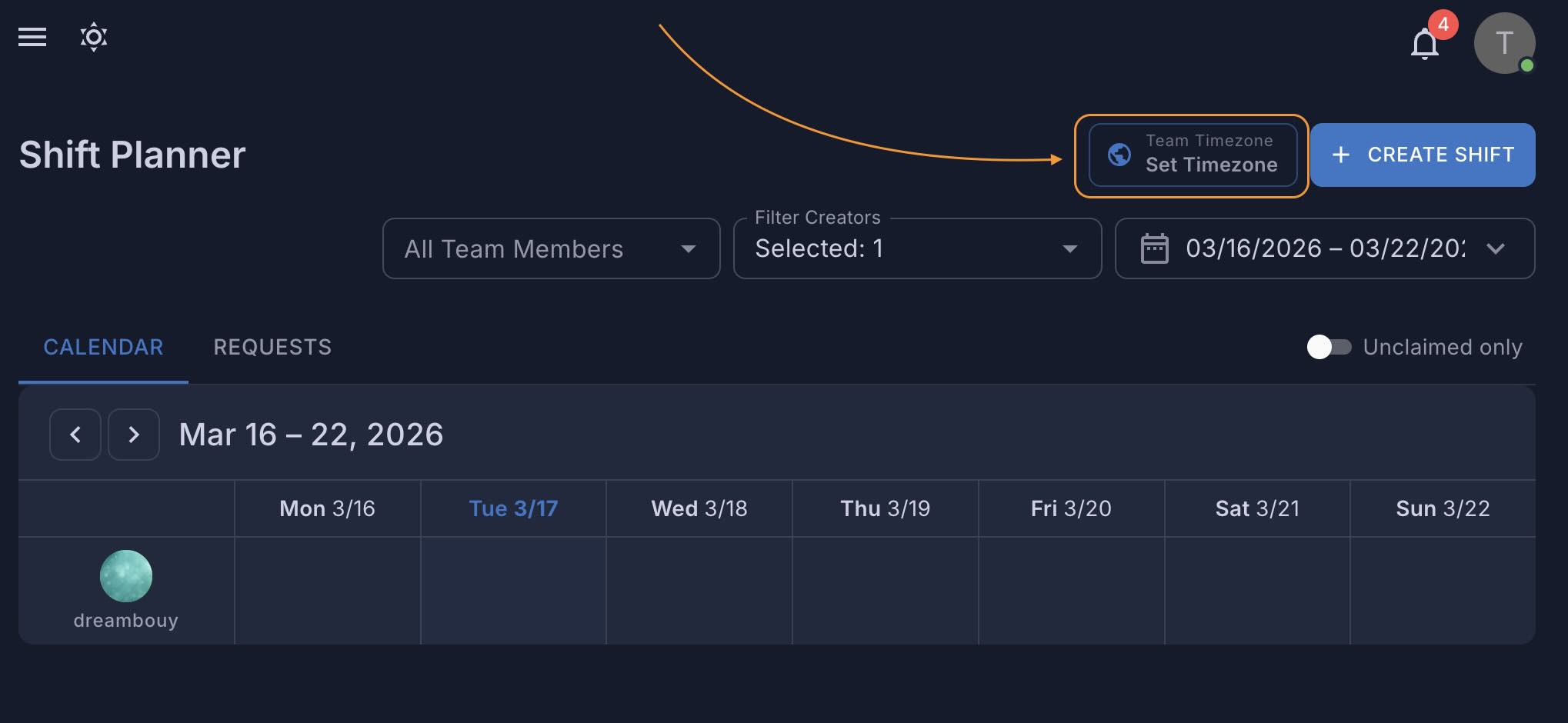
Task: Expand All Team Members dropdown
Action: click(x=688, y=248)
